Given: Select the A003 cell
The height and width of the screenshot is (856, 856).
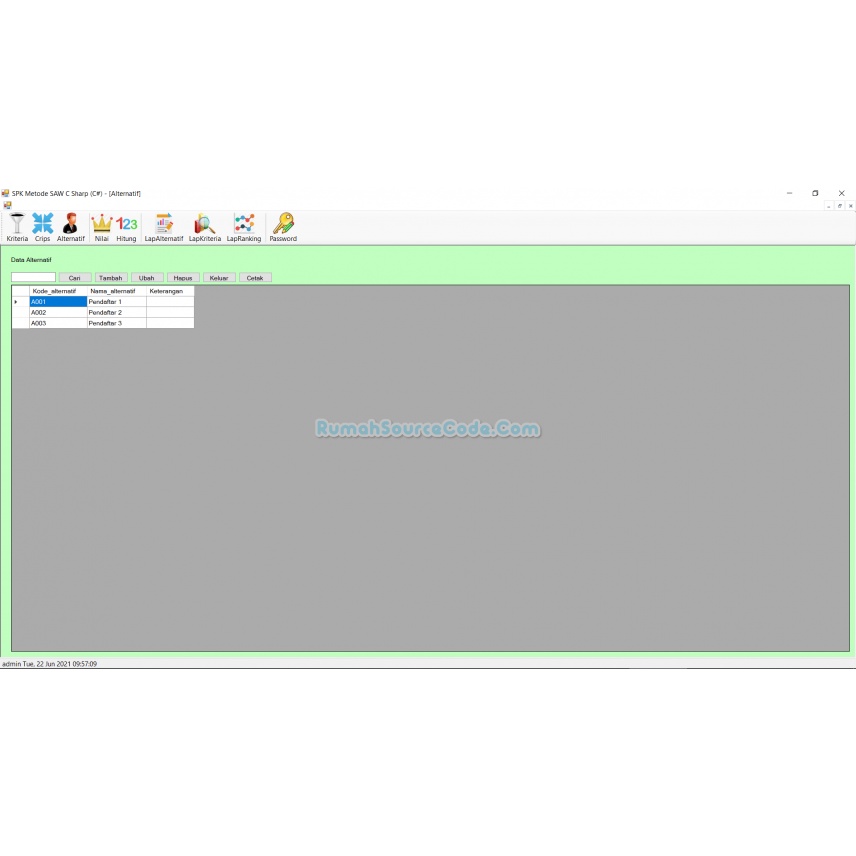Looking at the screenshot, I should pyautogui.click(x=58, y=323).
